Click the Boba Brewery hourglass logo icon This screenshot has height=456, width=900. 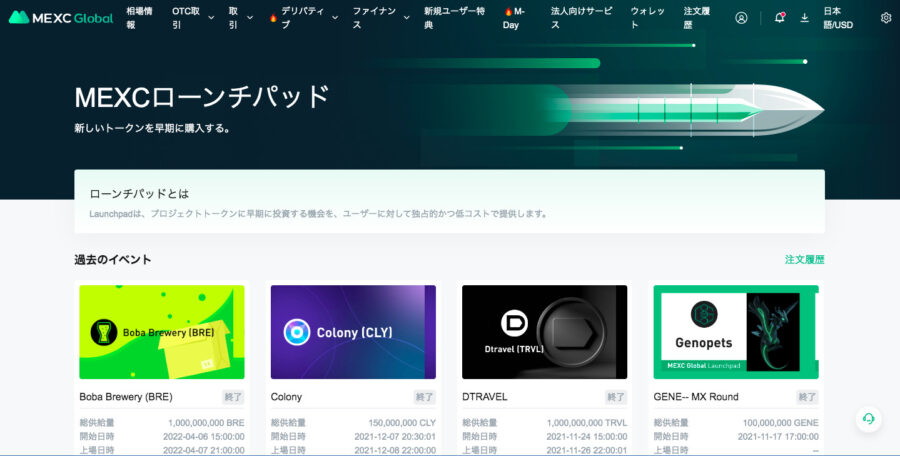[104, 332]
